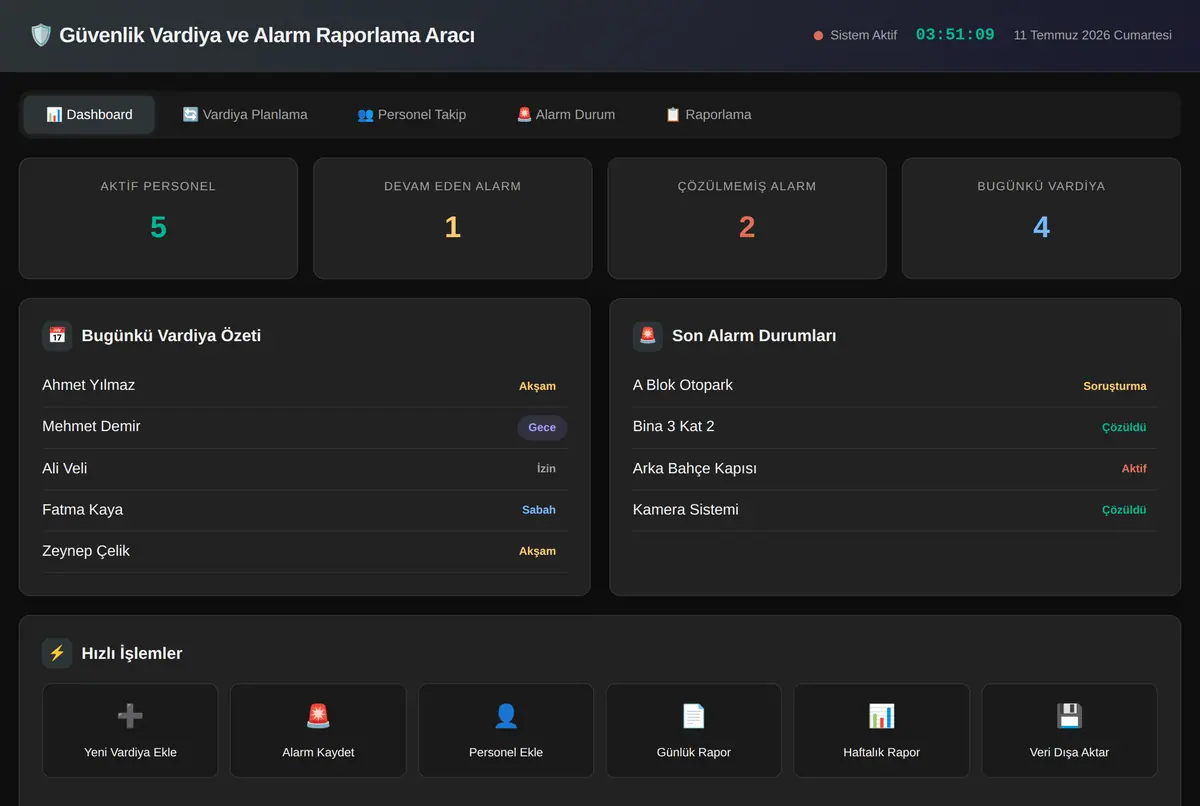Click the Soruşturma status for A Blok Otopark
The width and height of the screenshot is (1200, 806).
pyautogui.click(x=1115, y=386)
